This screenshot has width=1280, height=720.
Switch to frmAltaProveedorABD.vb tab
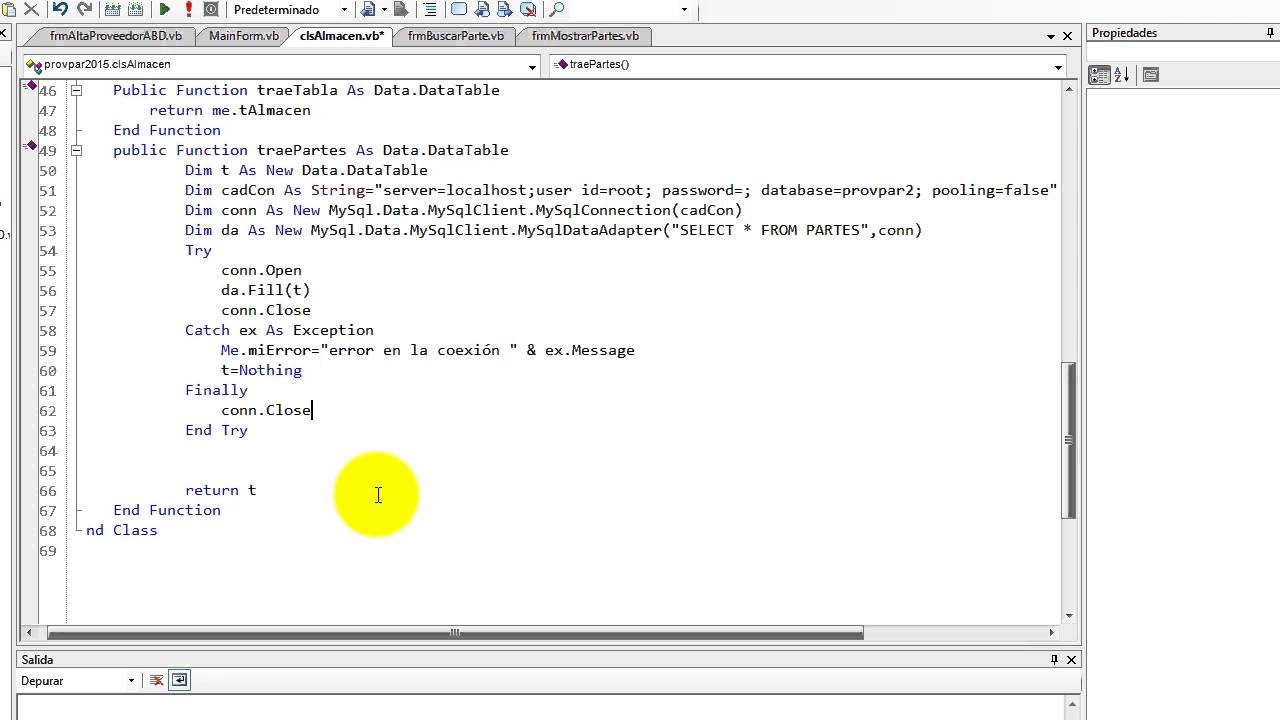115,36
